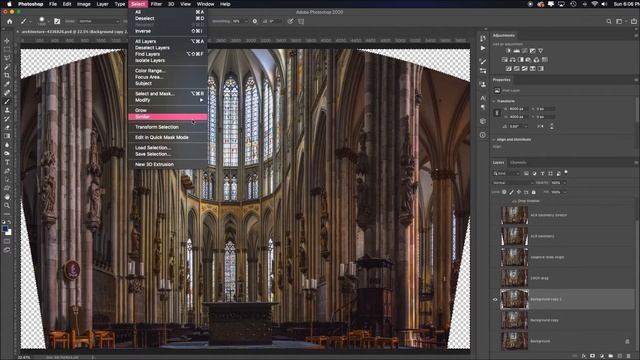The image size is (640, 360).
Task: Choose Edit in Quick Mask Mode
Action: (168, 137)
